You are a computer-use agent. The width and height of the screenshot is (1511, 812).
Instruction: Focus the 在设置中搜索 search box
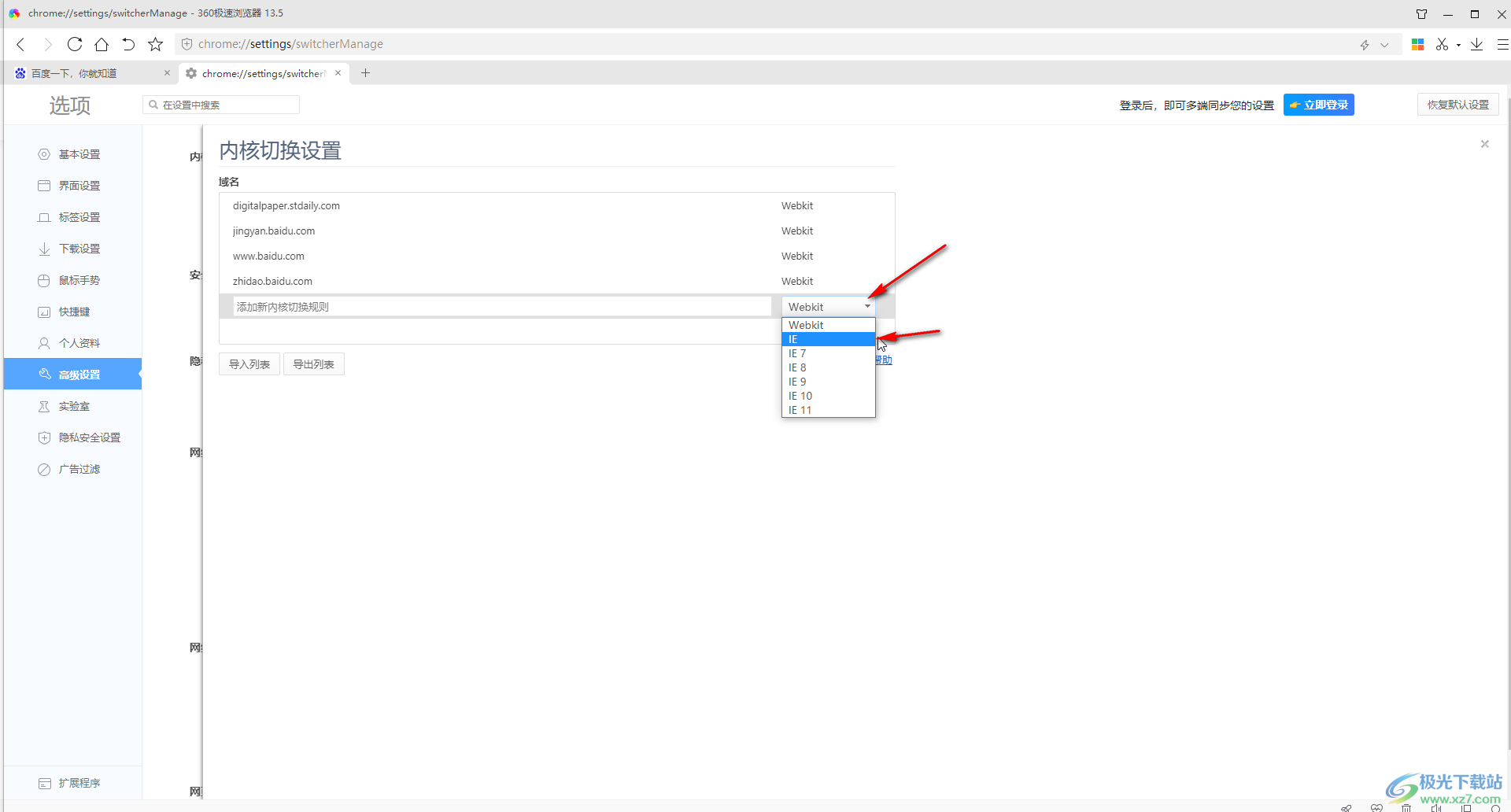tap(221, 105)
